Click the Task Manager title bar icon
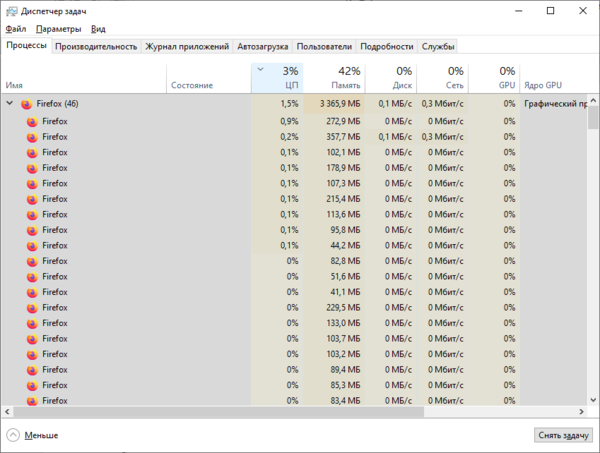 tap(10, 10)
